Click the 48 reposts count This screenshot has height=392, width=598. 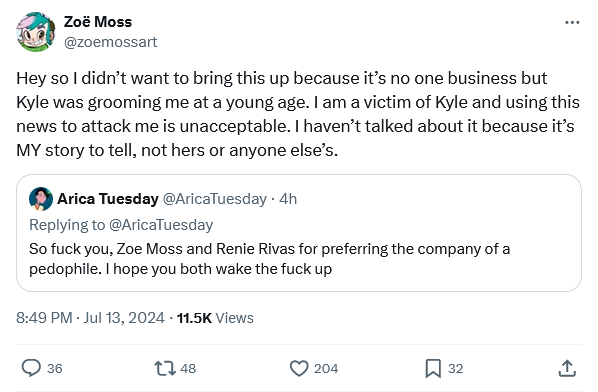coord(188,368)
